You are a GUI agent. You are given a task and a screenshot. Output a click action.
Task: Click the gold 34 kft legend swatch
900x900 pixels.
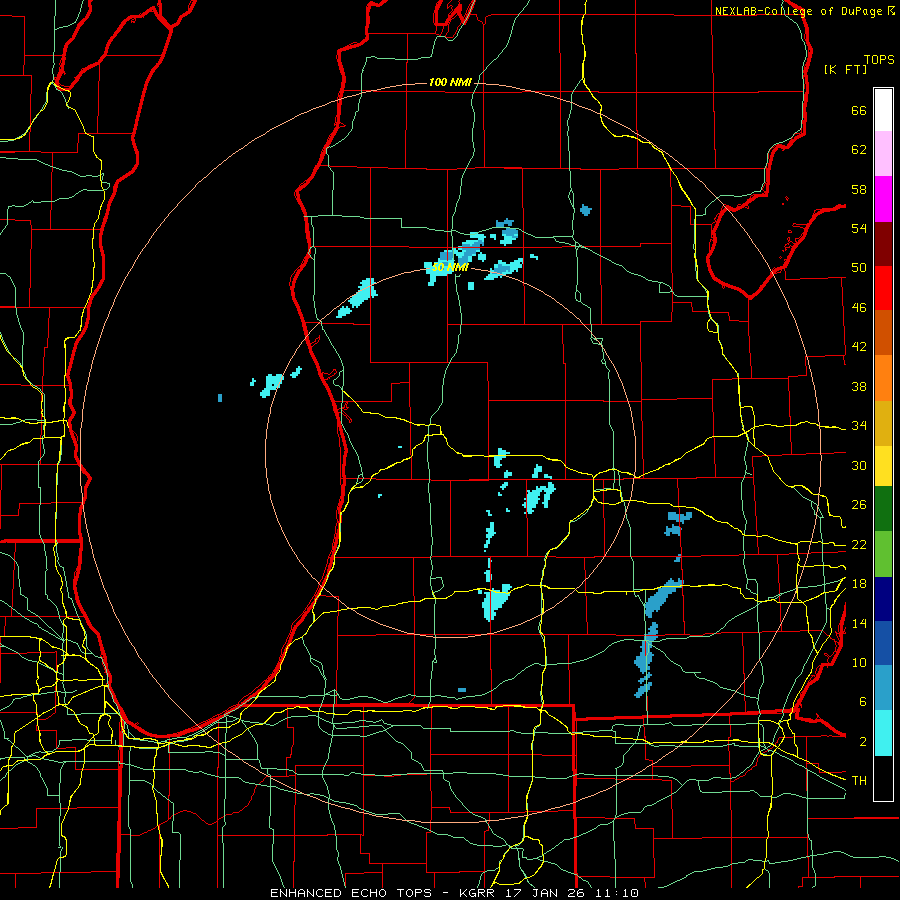pyautogui.click(x=883, y=424)
